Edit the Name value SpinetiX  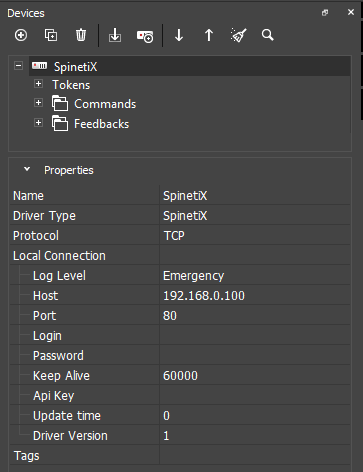[255, 195]
